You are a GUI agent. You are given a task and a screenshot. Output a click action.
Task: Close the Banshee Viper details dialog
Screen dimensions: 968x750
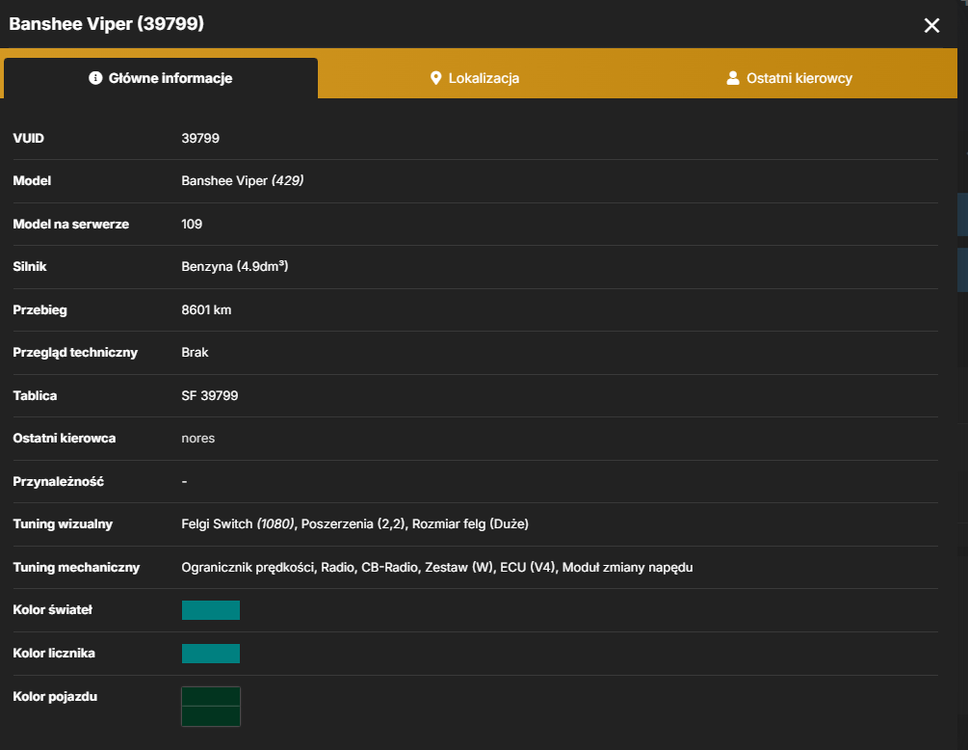pyautogui.click(x=931, y=25)
